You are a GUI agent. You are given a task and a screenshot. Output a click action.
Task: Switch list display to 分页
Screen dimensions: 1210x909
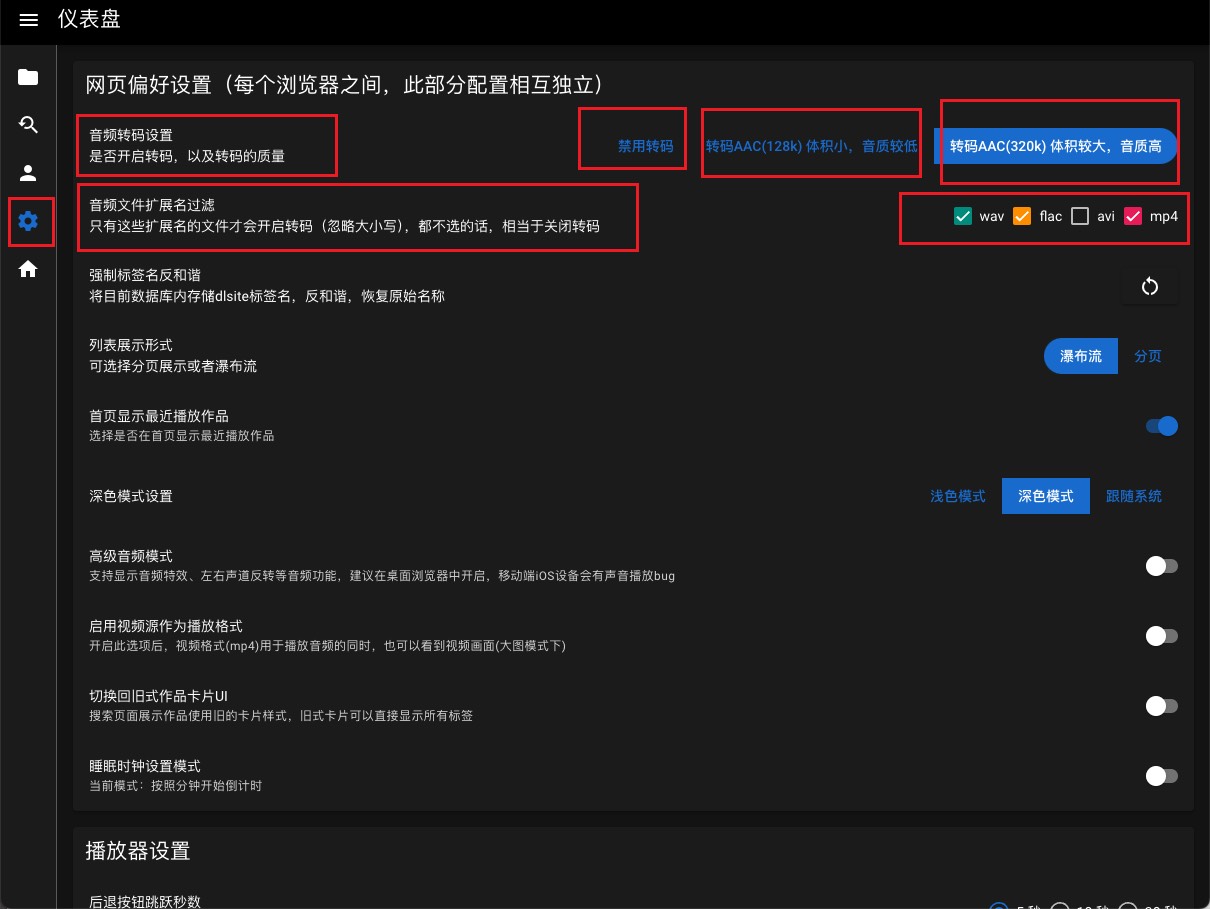coord(1147,356)
